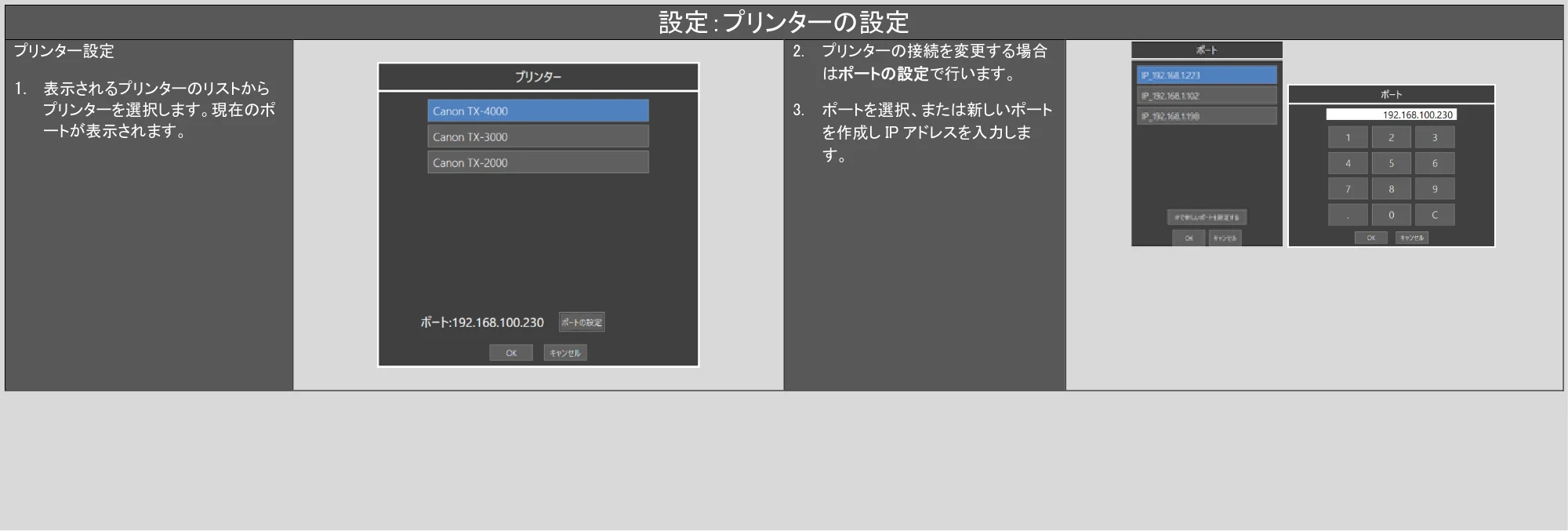Select port IP_192.168.1.223 in the port list

click(x=1207, y=75)
